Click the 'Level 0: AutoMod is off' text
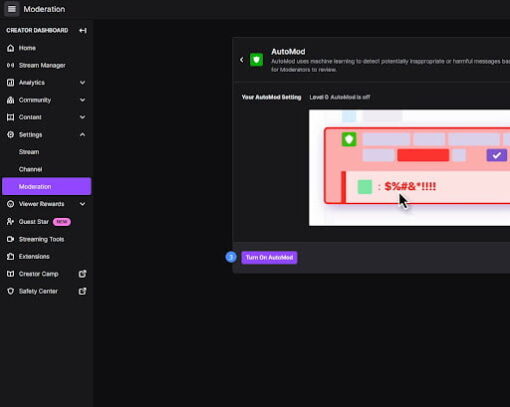 [x=340, y=97]
